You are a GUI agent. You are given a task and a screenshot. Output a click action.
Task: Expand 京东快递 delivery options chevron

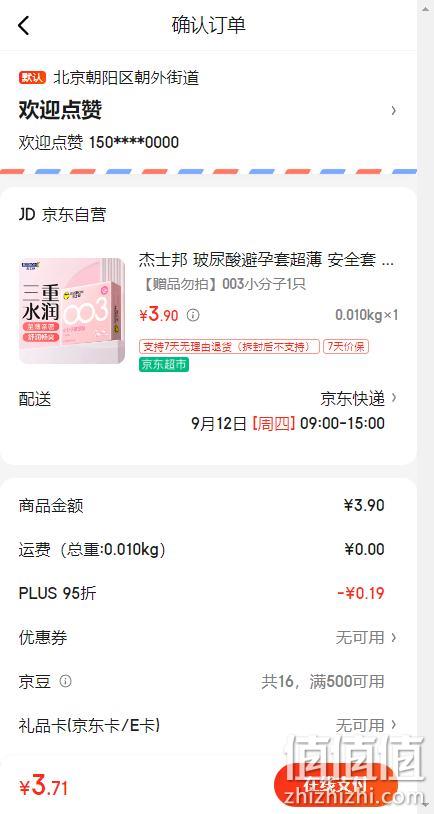coord(394,398)
